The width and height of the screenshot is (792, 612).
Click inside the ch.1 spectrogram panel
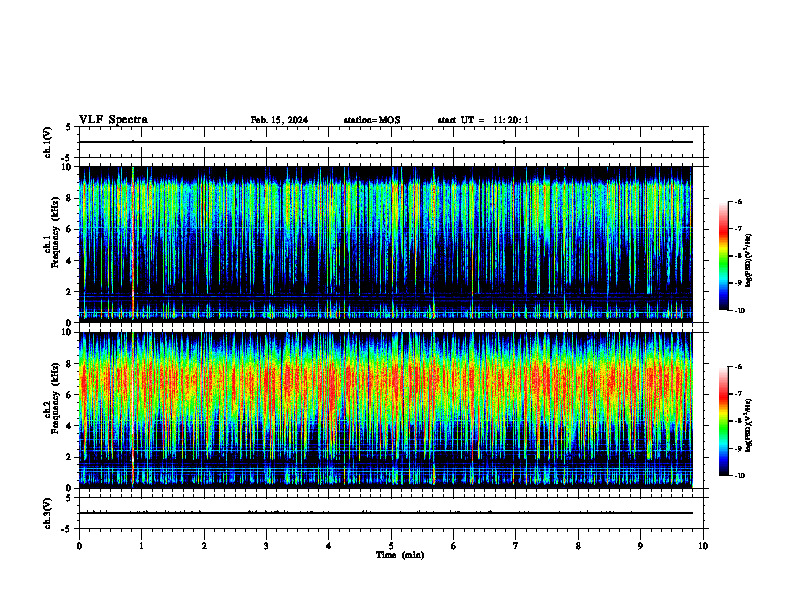tap(386, 244)
